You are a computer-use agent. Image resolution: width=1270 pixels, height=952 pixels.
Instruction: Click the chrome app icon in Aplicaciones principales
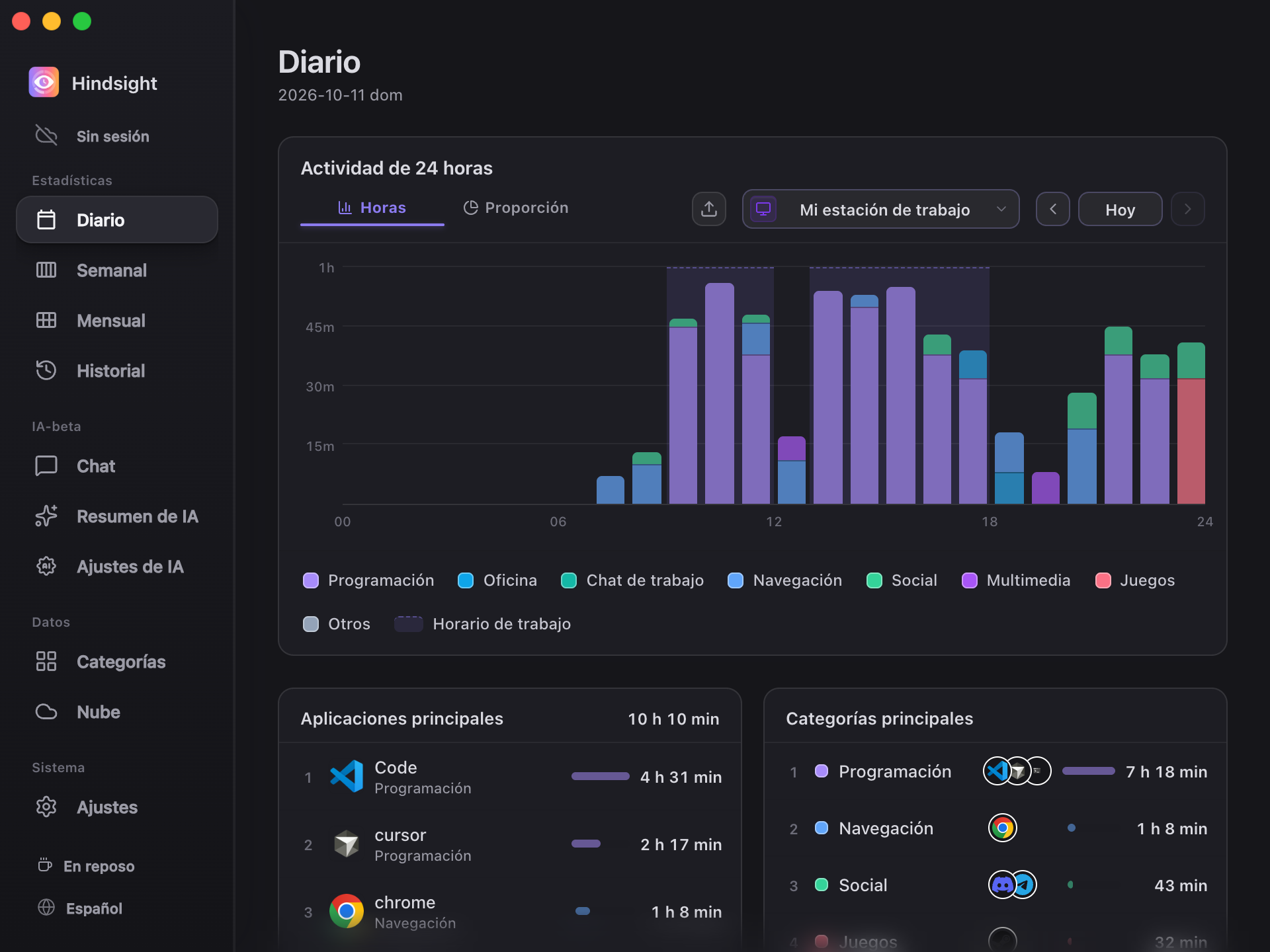coord(347,911)
